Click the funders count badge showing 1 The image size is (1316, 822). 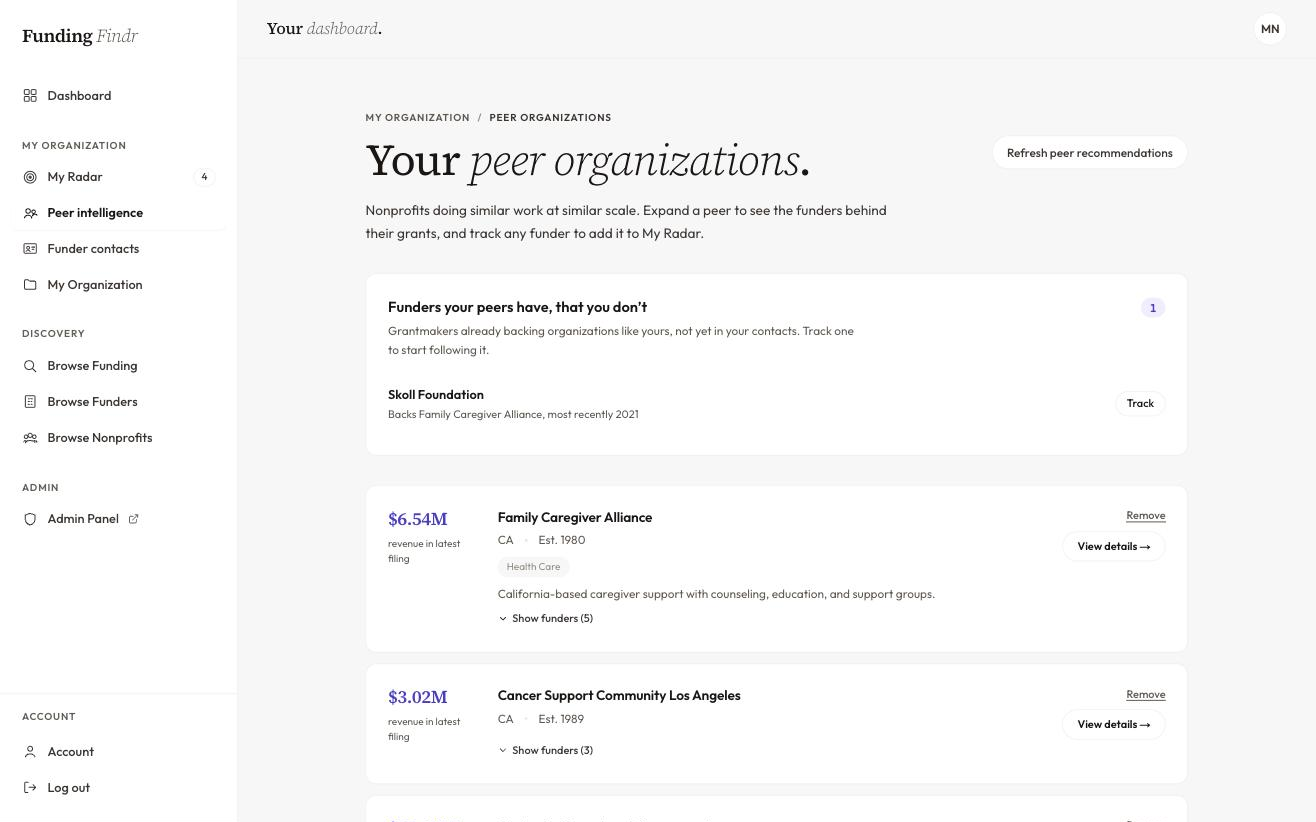click(1153, 308)
